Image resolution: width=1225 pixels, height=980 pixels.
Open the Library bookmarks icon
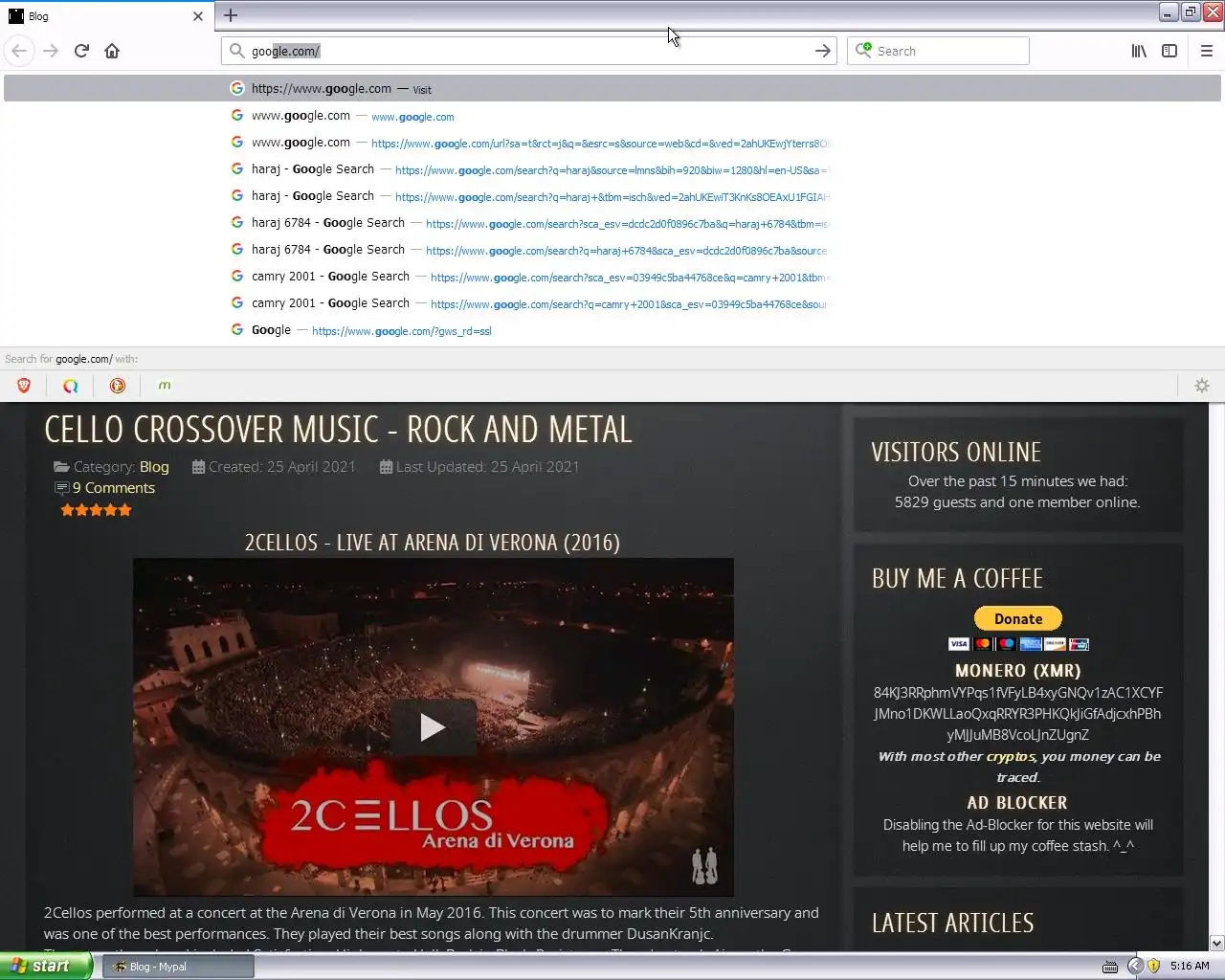tap(1139, 51)
